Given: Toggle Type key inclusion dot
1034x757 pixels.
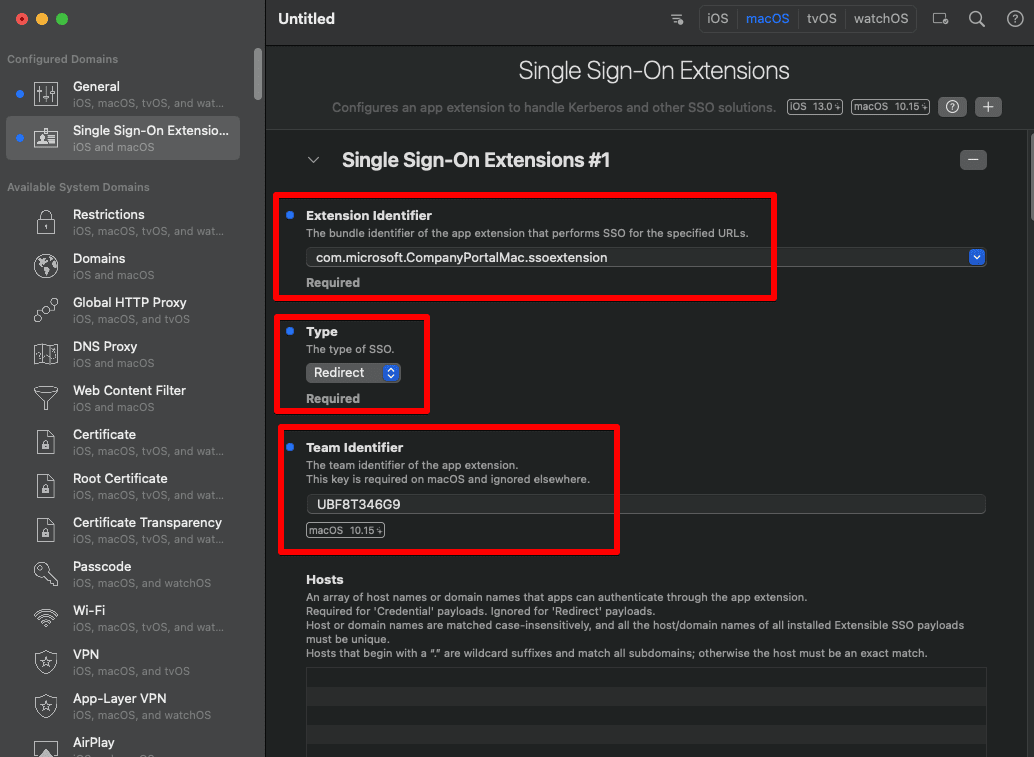Looking at the screenshot, I should point(290,331).
